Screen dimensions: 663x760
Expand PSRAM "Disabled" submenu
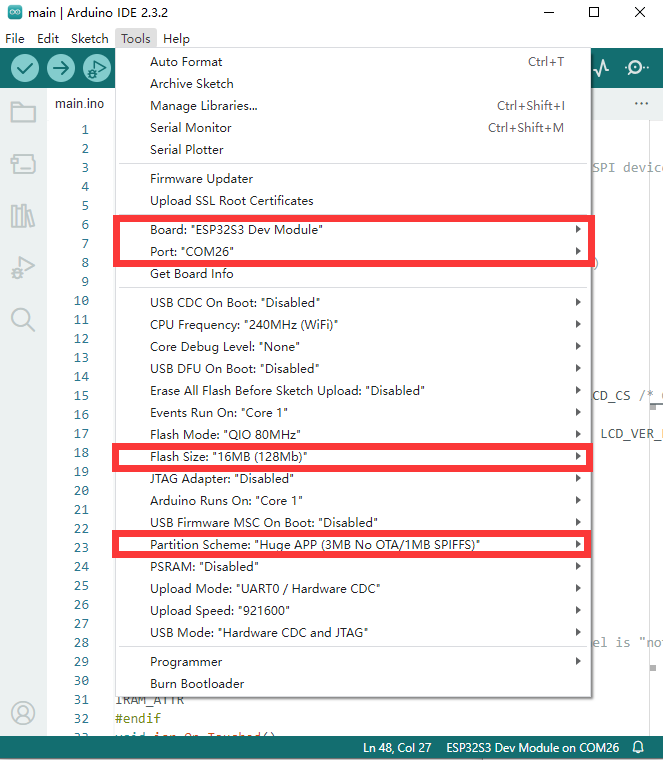pyautogui.click(x=353, y=566)
